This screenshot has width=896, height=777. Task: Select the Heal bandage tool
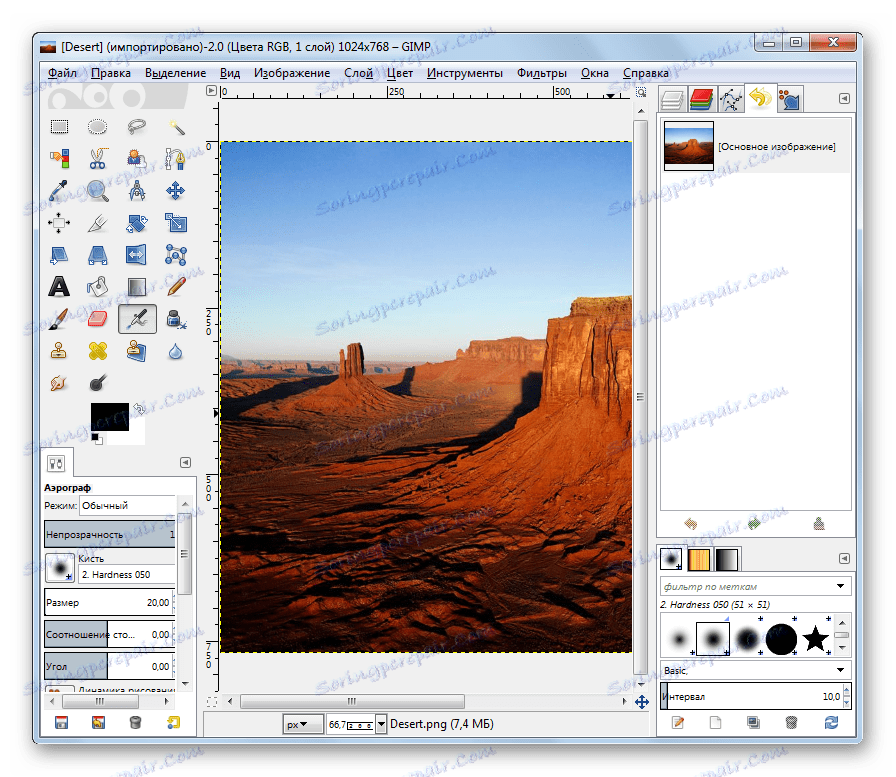(98, 351)
